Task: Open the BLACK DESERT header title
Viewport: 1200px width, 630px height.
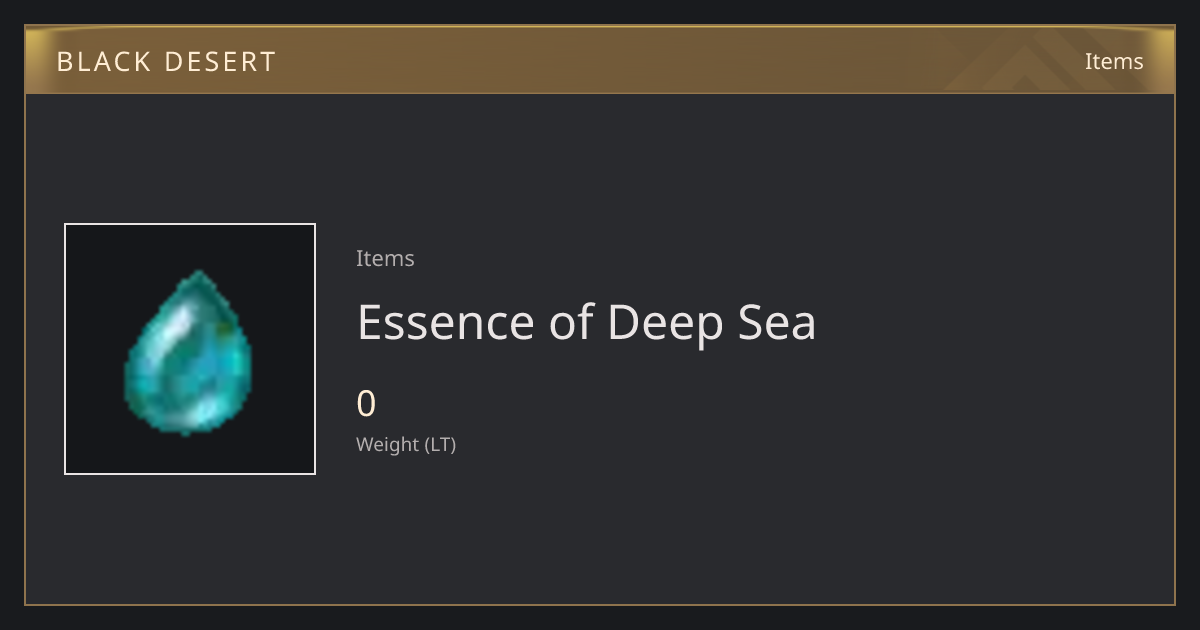Action: tap(166, 61)
